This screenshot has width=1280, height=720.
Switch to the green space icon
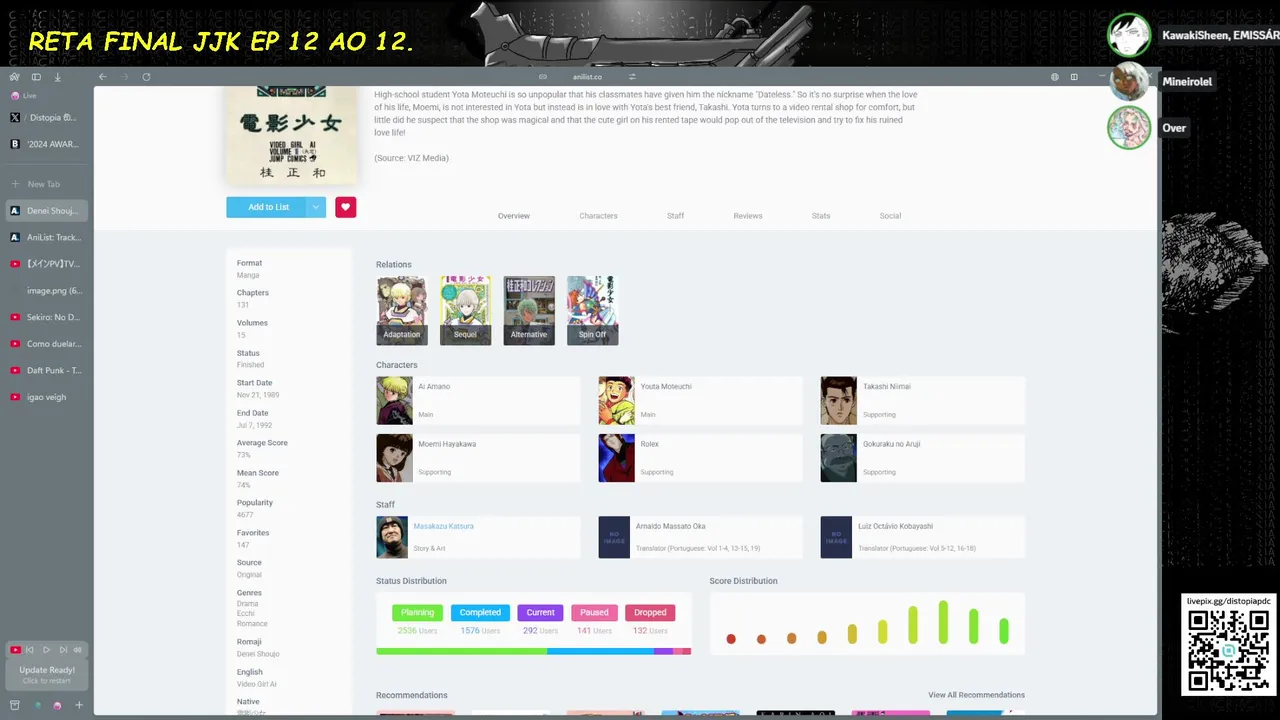coord(37,705)
